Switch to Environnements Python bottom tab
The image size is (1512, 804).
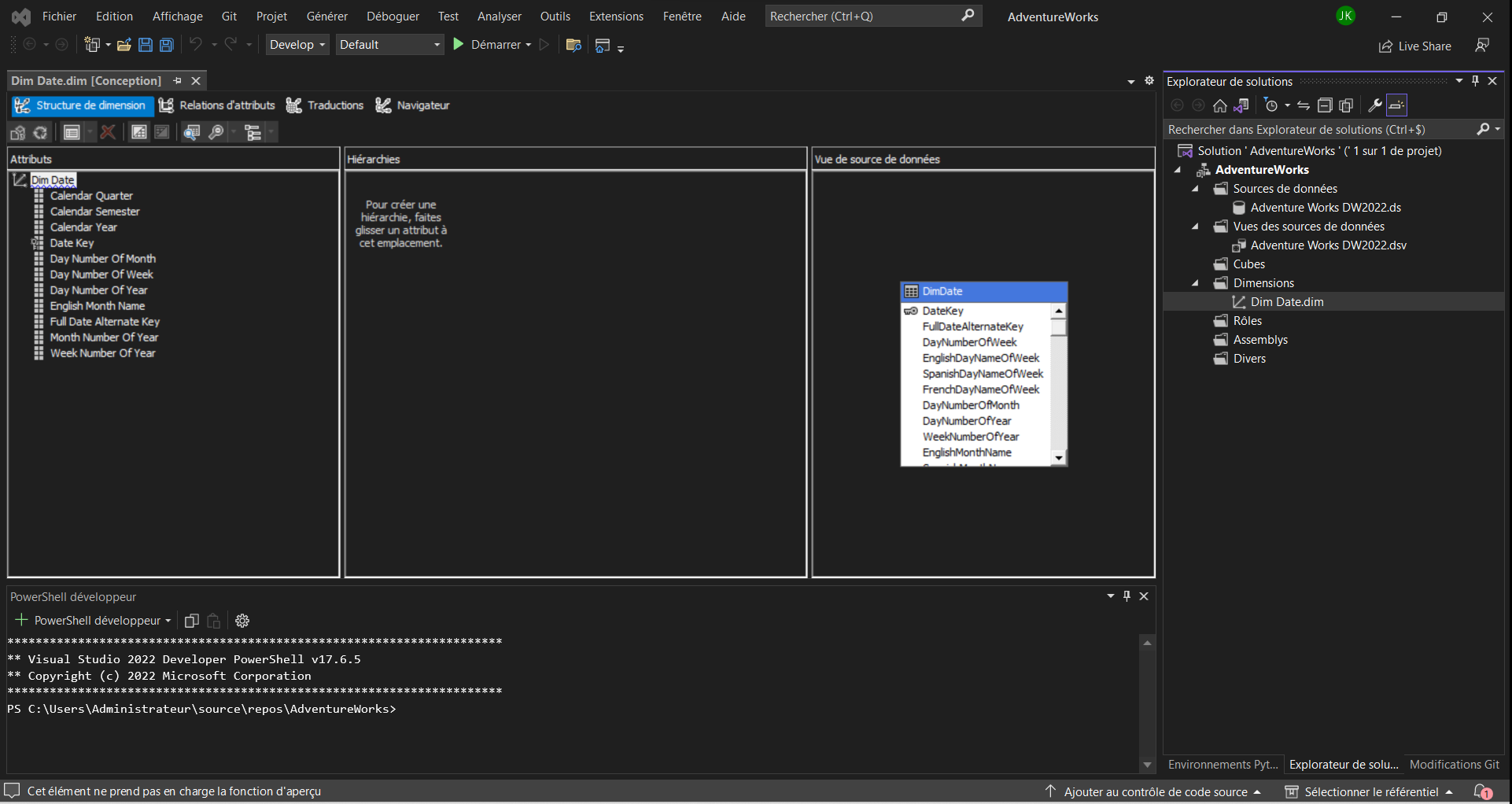pyautogui.click(x=1223, y=765)
